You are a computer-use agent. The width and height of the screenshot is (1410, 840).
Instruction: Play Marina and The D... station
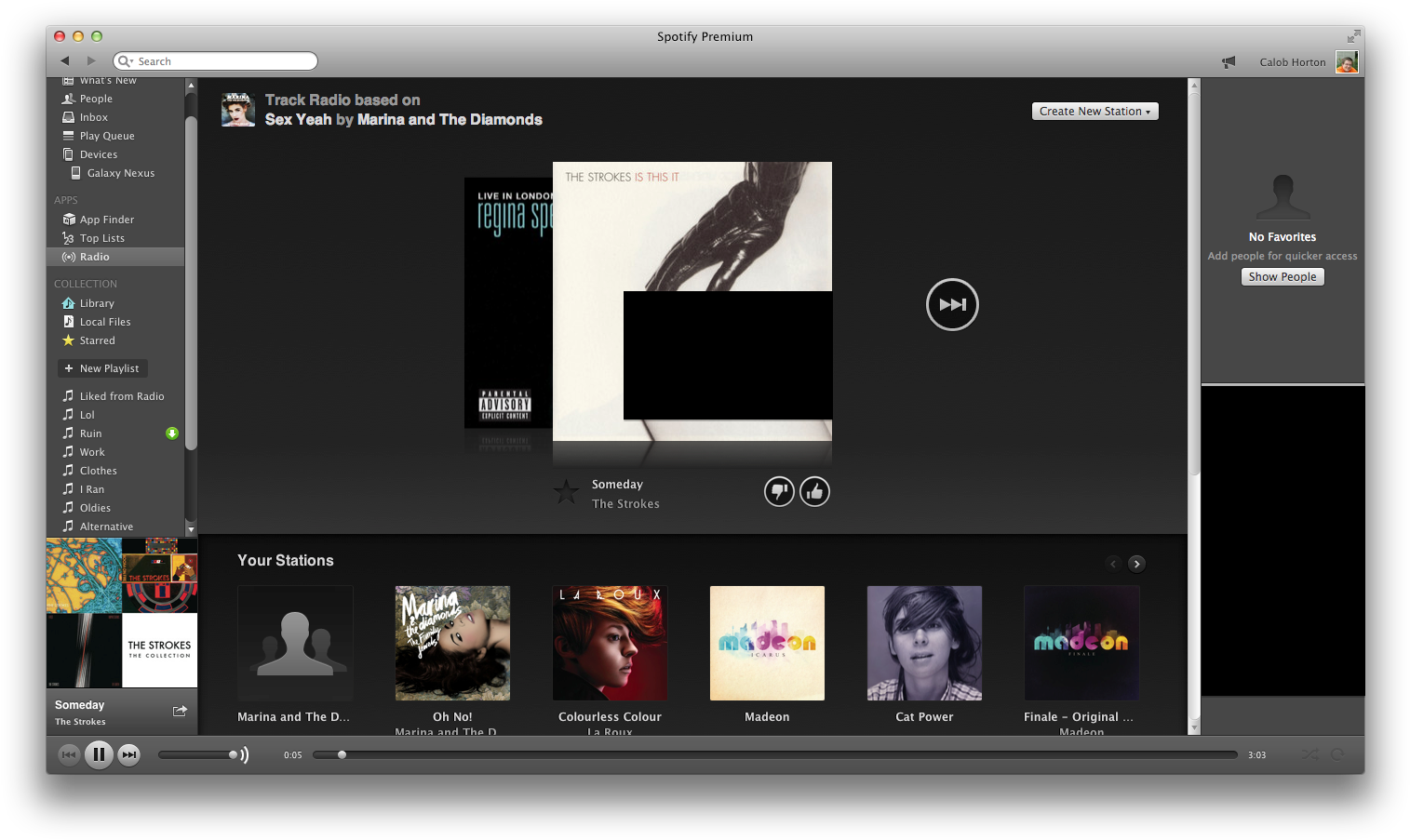pyautogui.click(x=295, y=643)
